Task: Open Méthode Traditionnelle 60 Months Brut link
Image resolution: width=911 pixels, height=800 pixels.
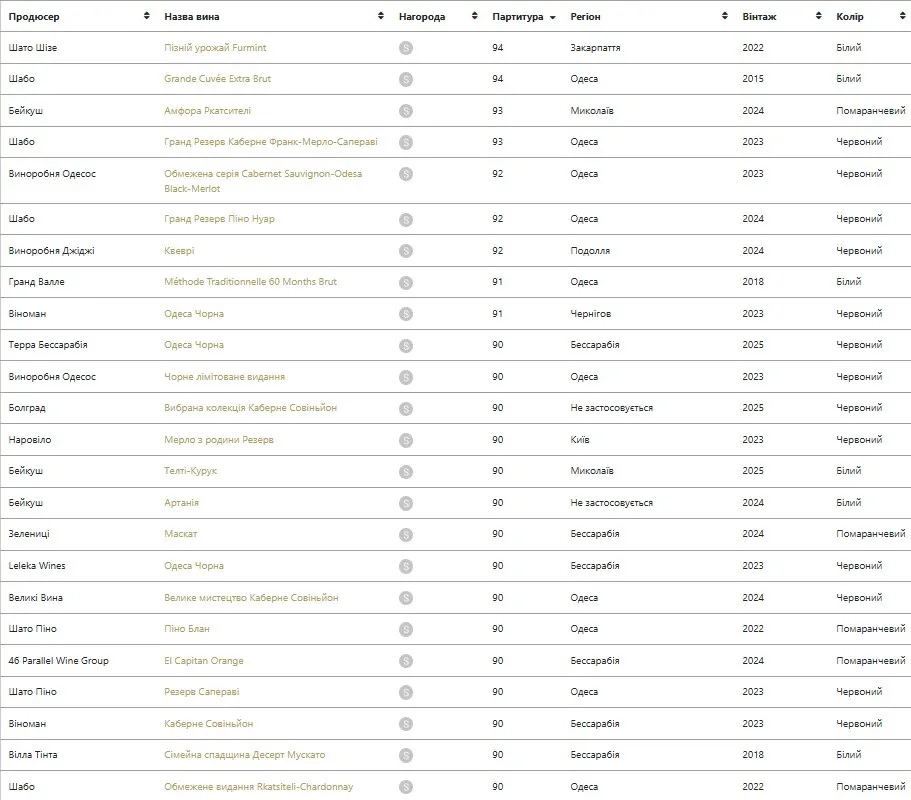Action: tap(250, 282)
